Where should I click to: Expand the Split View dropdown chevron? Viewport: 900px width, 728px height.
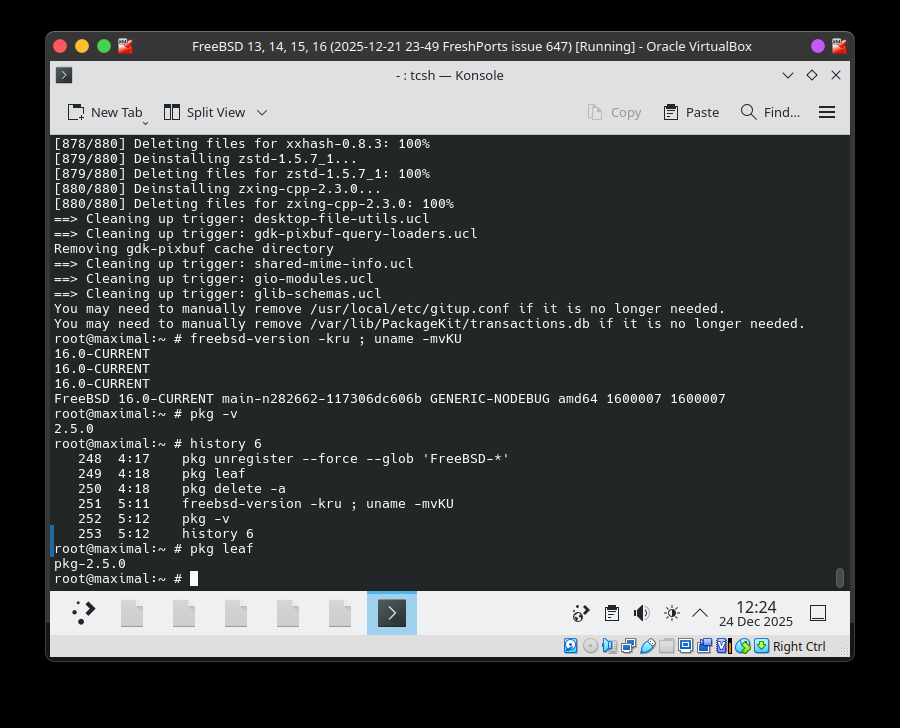pos(262,112)
